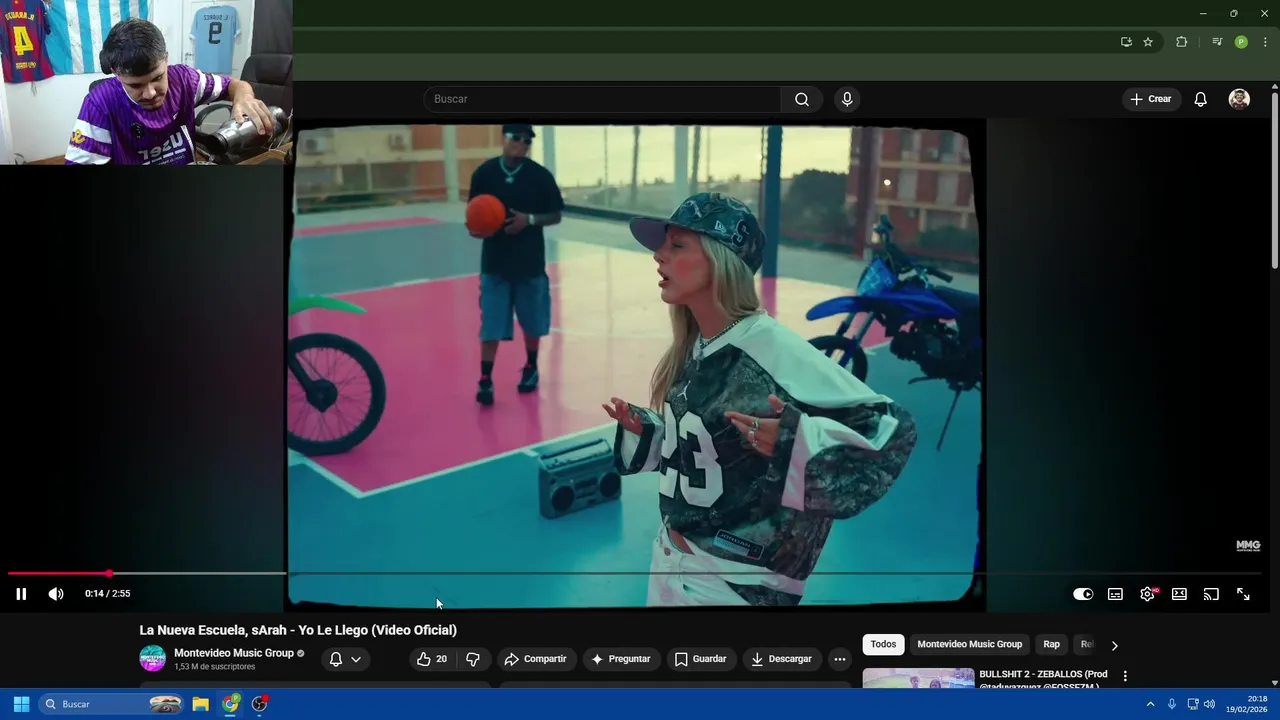Exit full window with the fullscreen icon
1280x720 pixels.
point(1243,594)
